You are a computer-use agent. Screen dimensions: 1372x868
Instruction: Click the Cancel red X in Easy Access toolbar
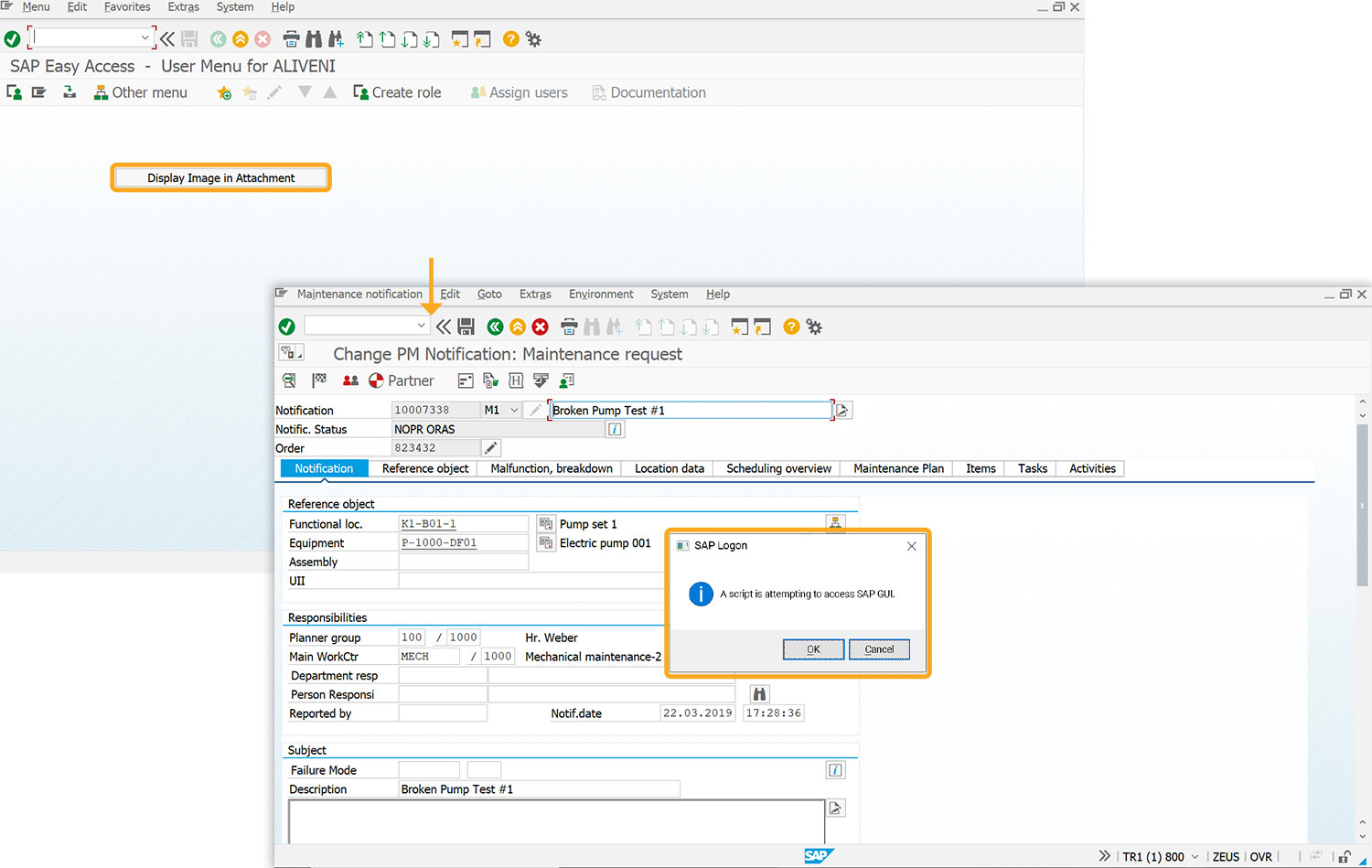pos(263,39)
